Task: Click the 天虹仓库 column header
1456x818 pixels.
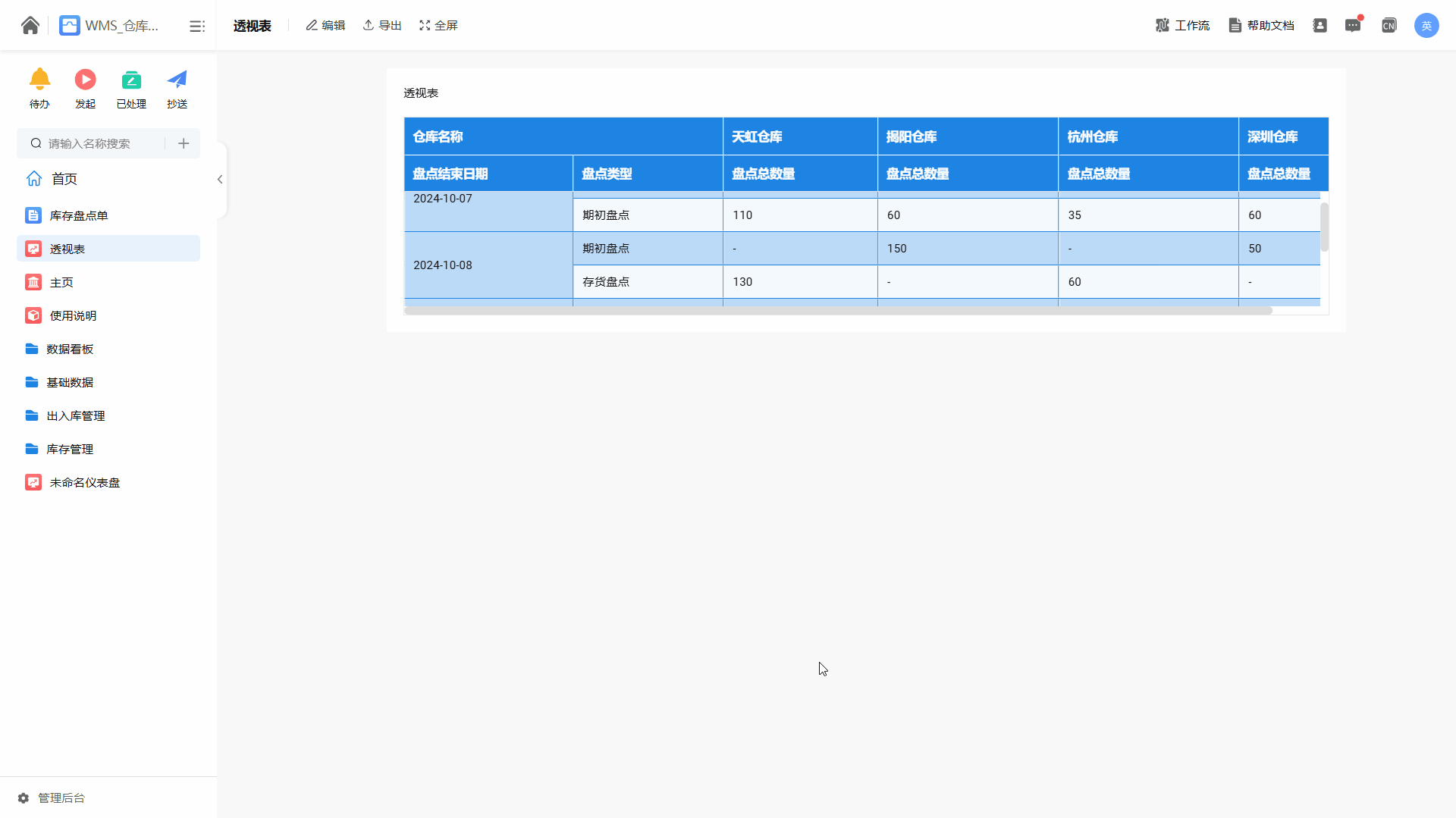Action: pos(800,136)
